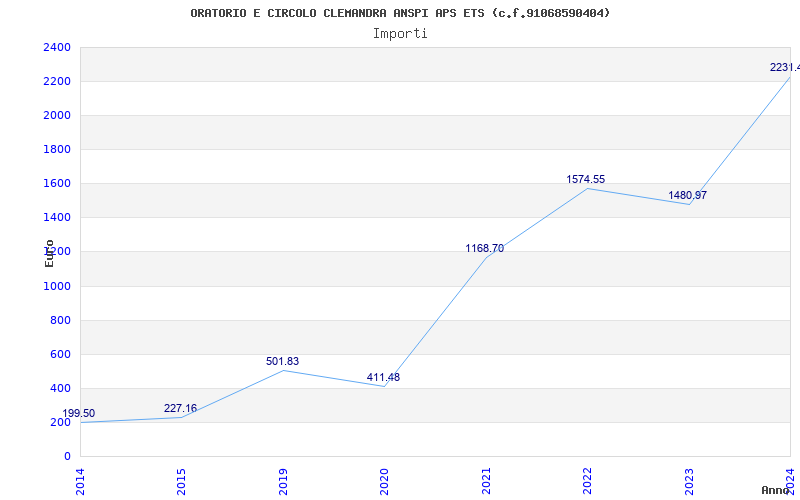Click the 2022 x-axis year label
Image resolution: width=800 pixels, height=500 pixels.
coord(587,482)
